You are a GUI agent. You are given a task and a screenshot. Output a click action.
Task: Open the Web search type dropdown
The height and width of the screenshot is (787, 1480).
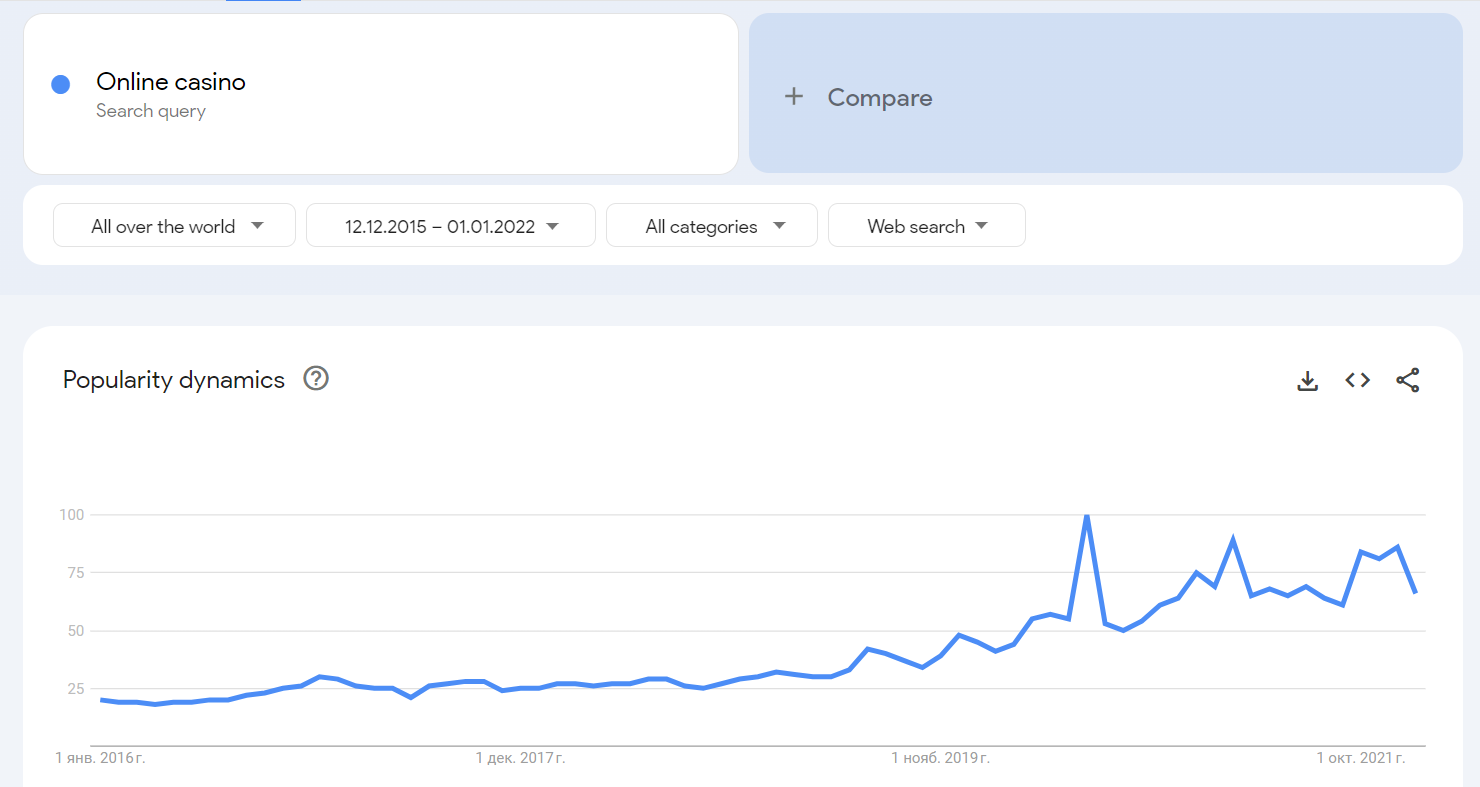point(926,225)
